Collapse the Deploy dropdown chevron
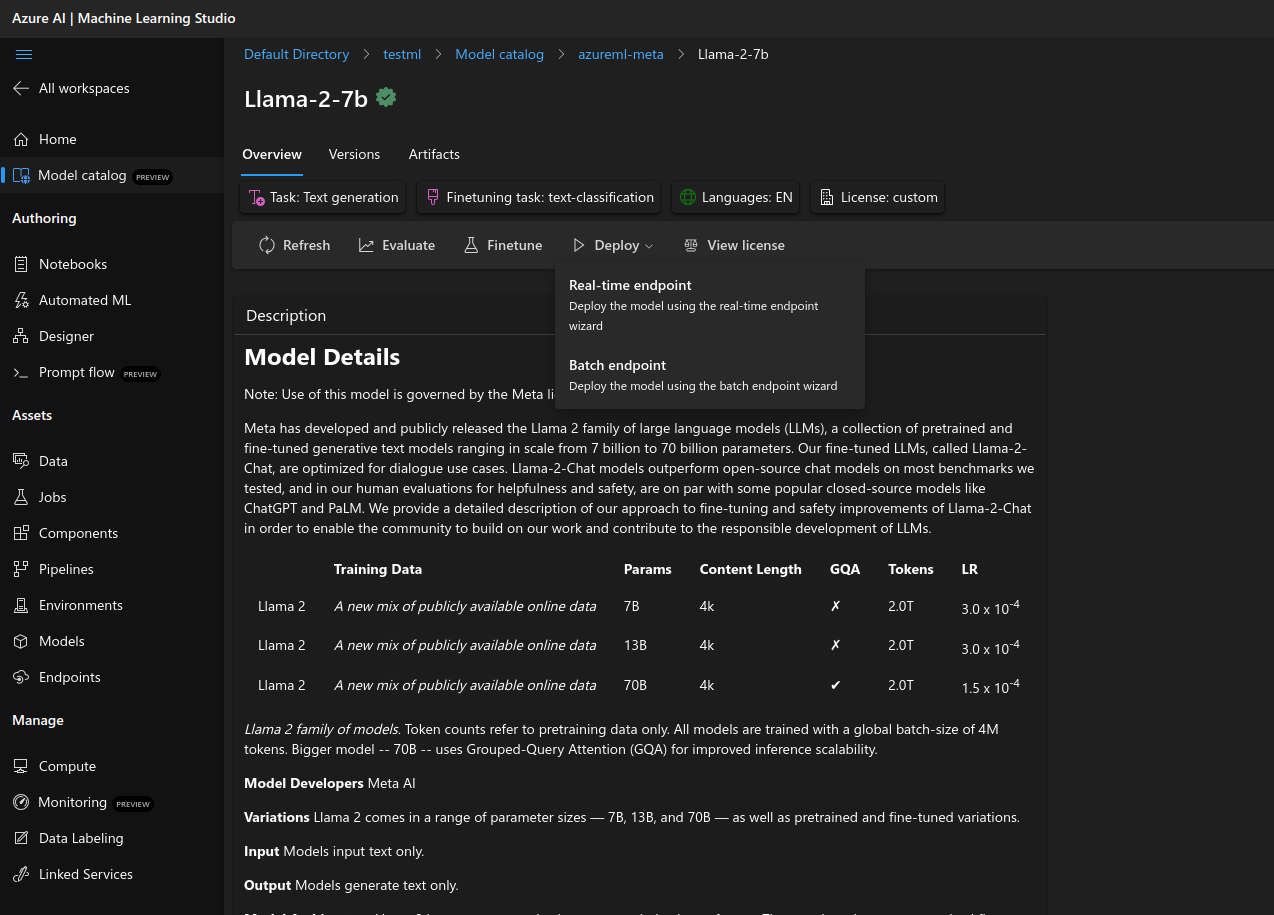Viewport: 1274px width, 915px height. click(649, 246)
